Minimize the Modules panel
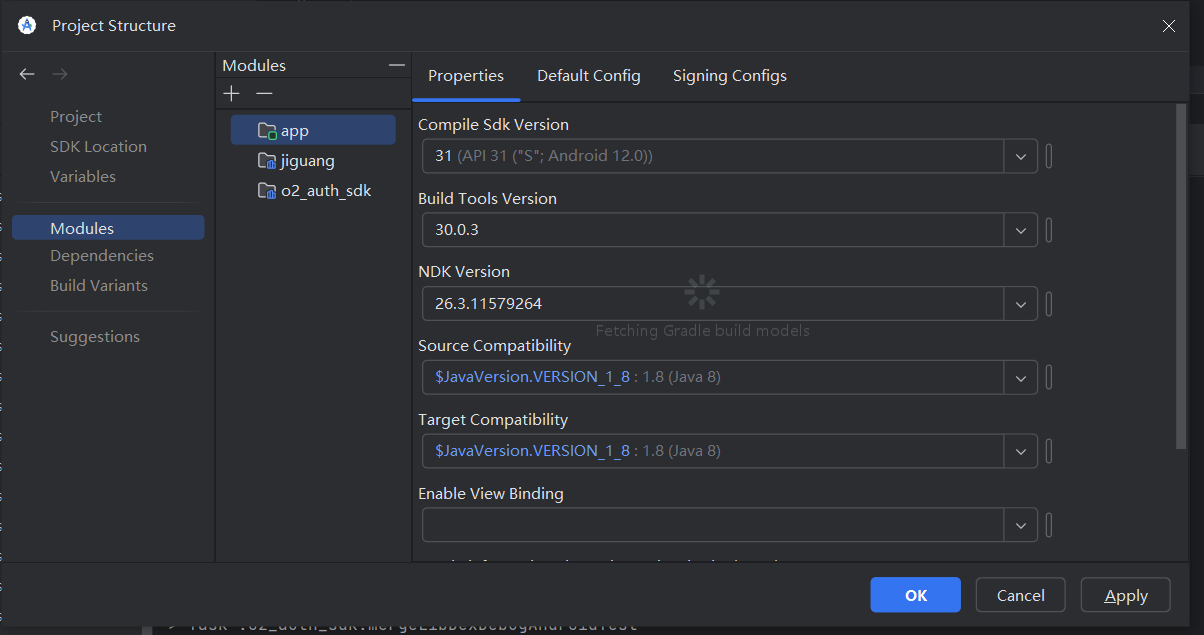Viewport: 1204px width, 635px height. click(397, 65)
